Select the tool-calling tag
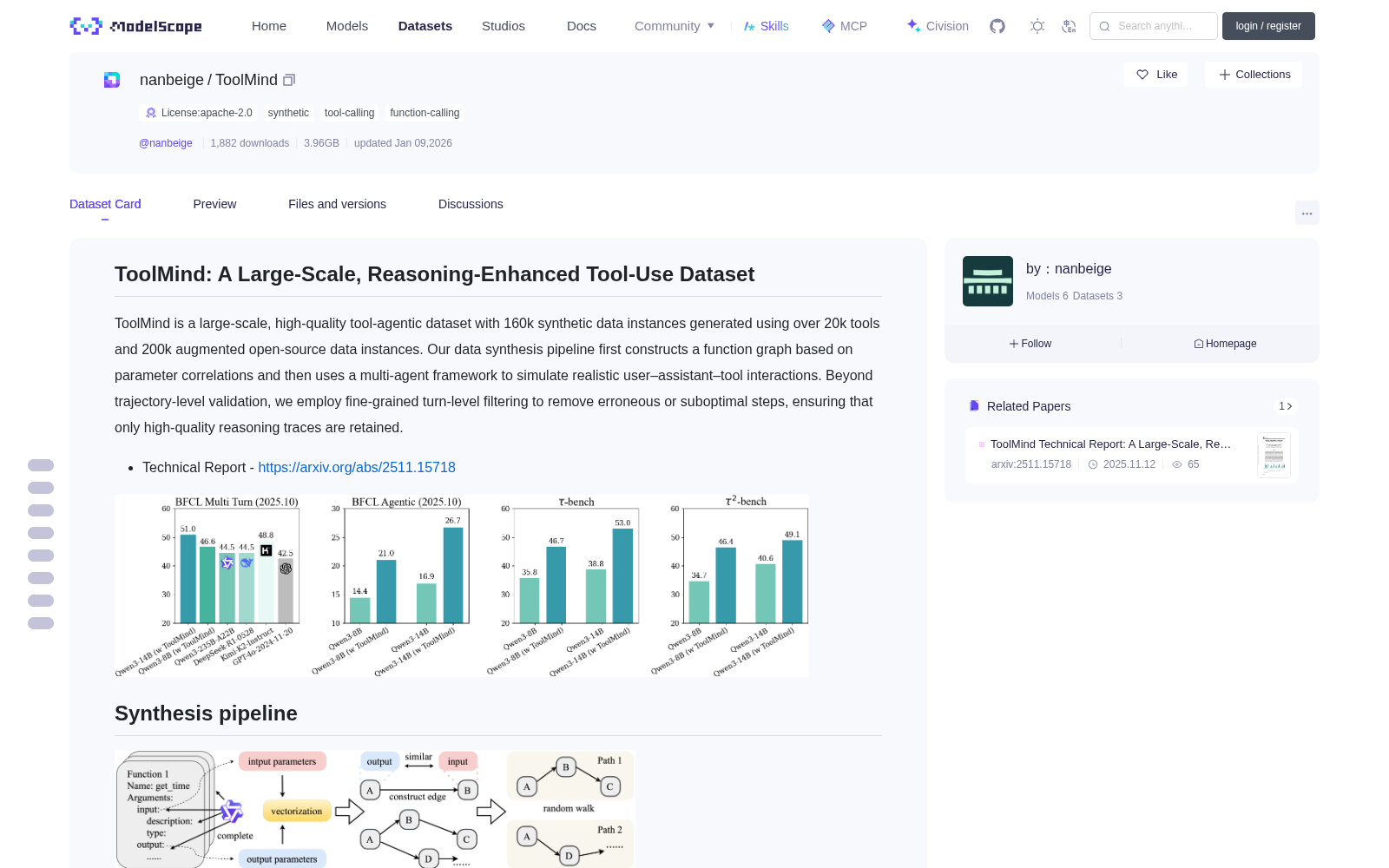The width and height of the screenshot is (1389, 868). click(349, 113)
